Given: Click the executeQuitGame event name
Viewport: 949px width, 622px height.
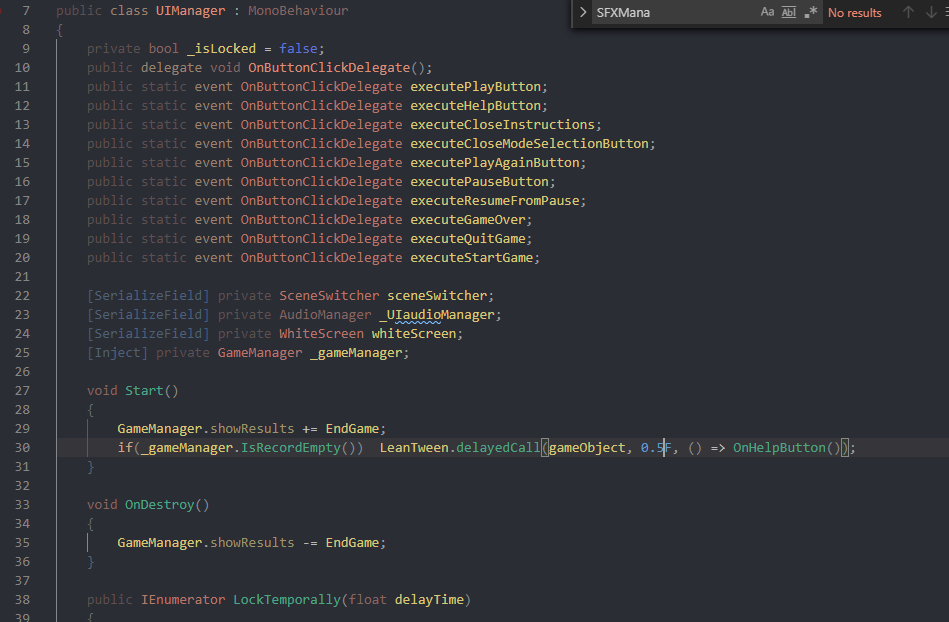Looking at the screenshot, I should tap(468, 238).
